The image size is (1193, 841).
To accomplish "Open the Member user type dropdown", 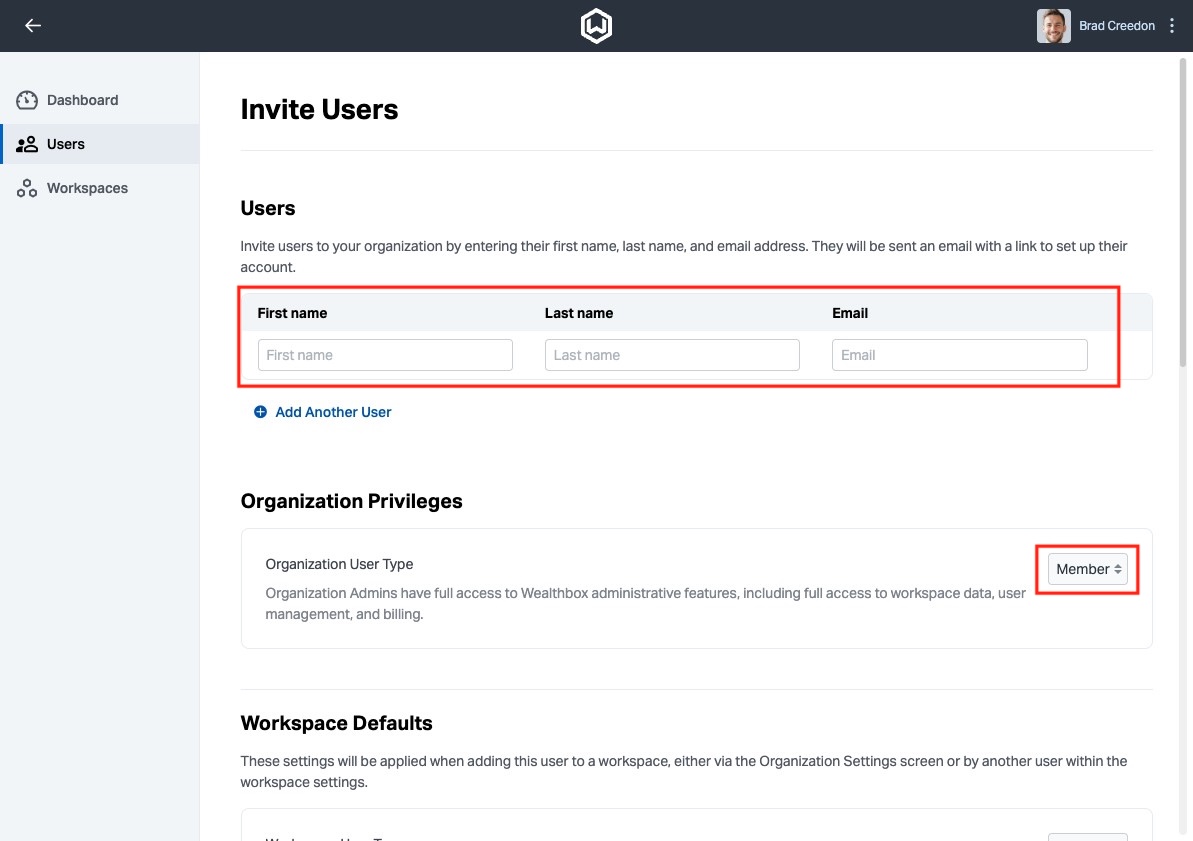I will coord(1088,569).
